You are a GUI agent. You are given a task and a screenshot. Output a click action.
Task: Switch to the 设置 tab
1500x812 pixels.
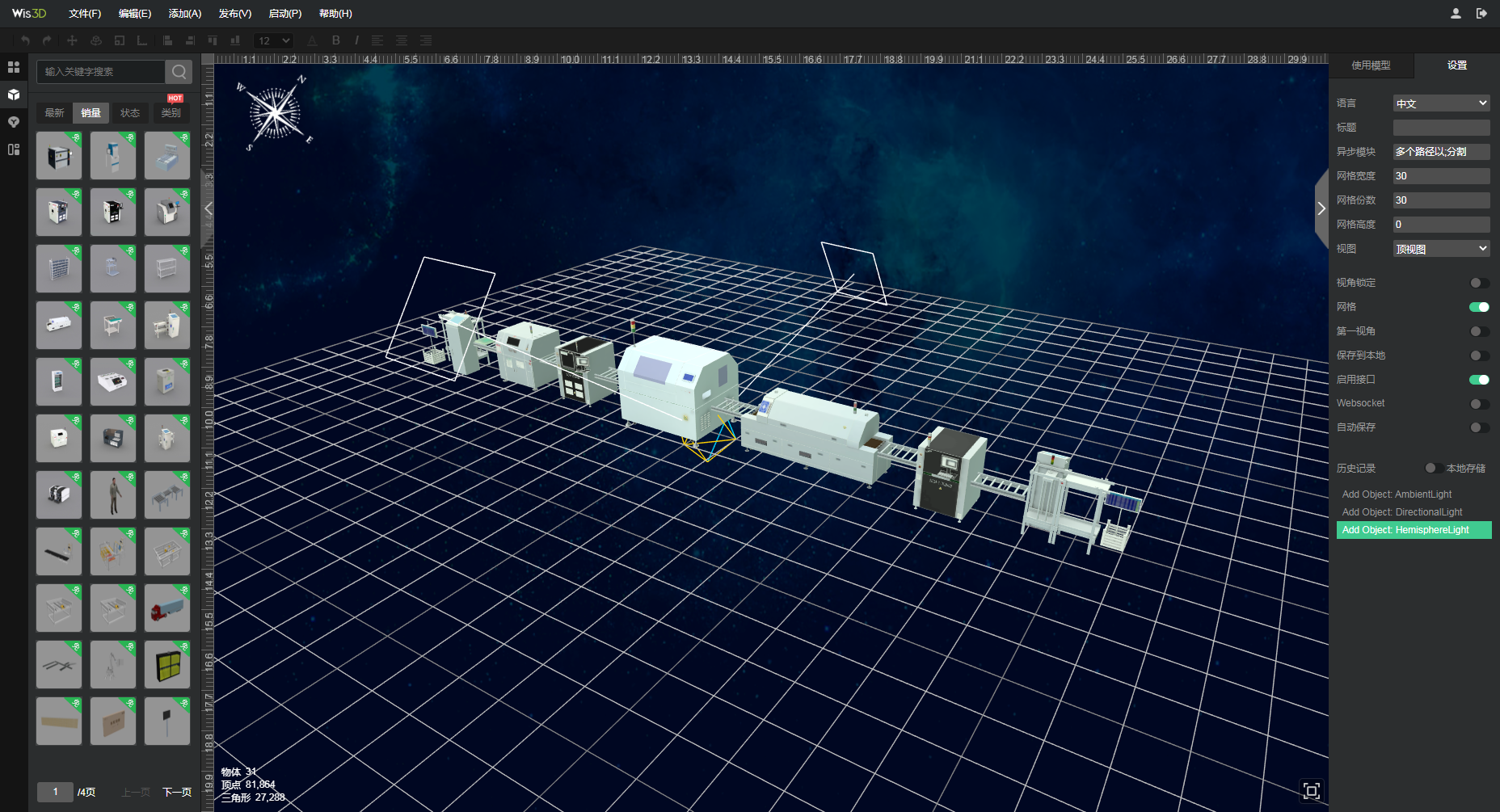coord(1457,65)
